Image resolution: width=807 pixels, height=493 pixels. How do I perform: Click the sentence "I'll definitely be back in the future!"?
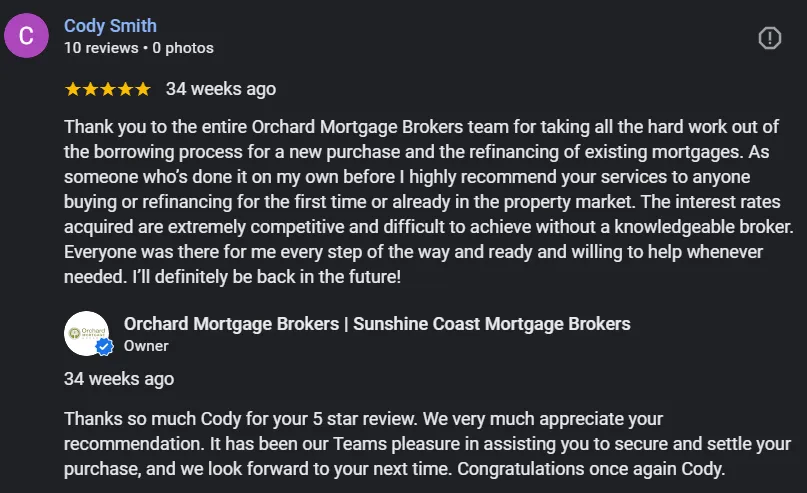click(x=267, y=277)
